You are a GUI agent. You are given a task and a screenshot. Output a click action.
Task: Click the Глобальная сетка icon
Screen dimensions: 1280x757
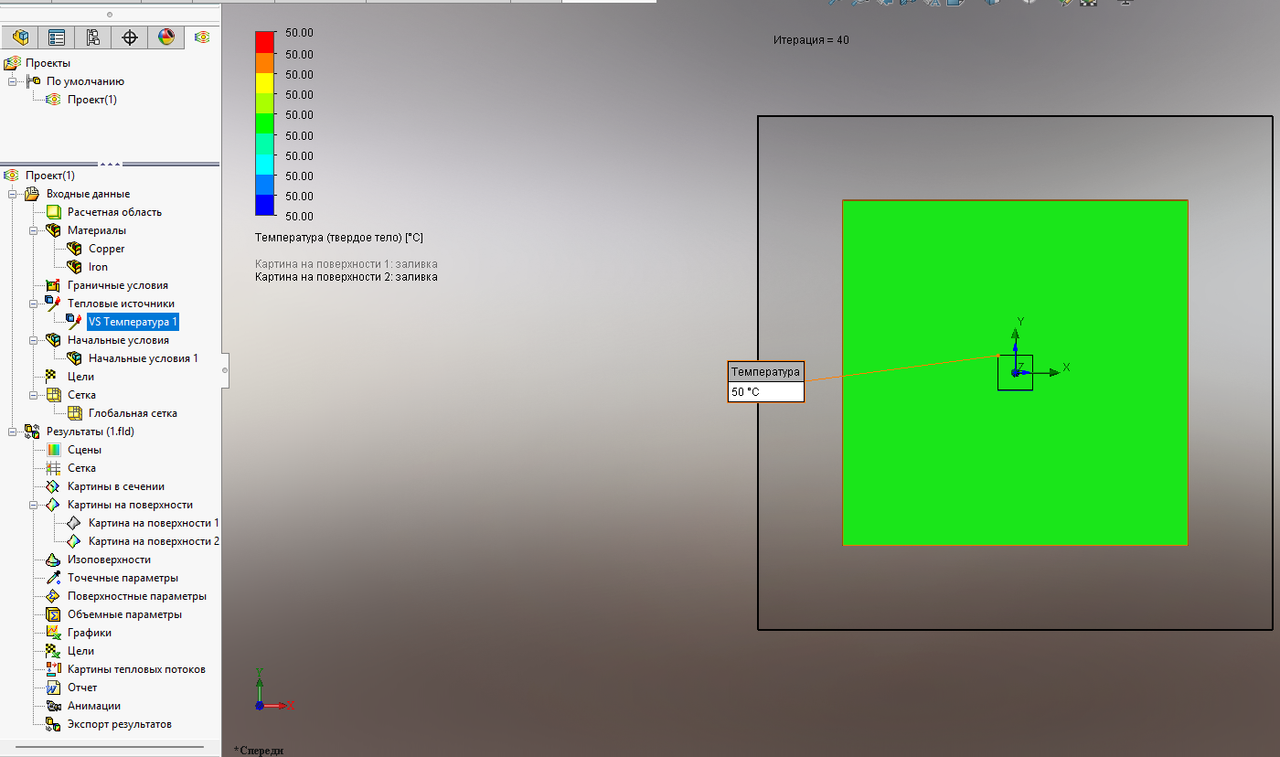75,413
